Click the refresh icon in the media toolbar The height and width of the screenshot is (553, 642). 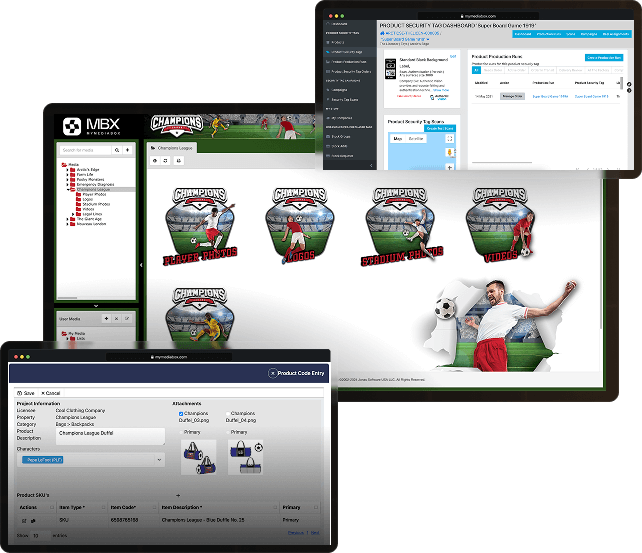(x=165, y=161)
